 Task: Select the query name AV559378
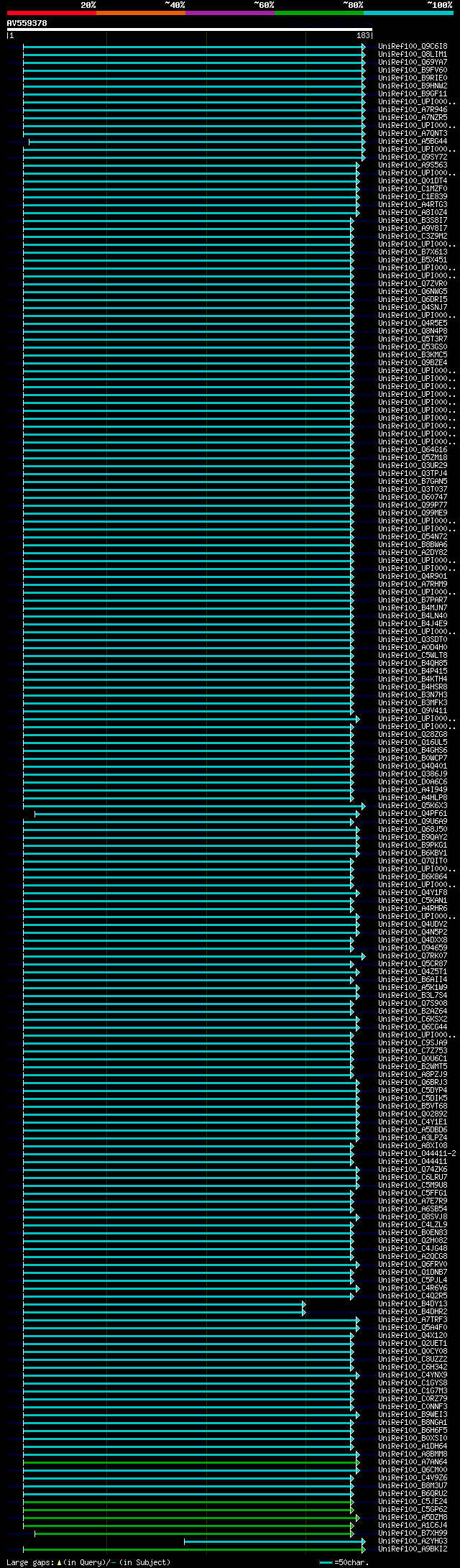pos(27,23)
